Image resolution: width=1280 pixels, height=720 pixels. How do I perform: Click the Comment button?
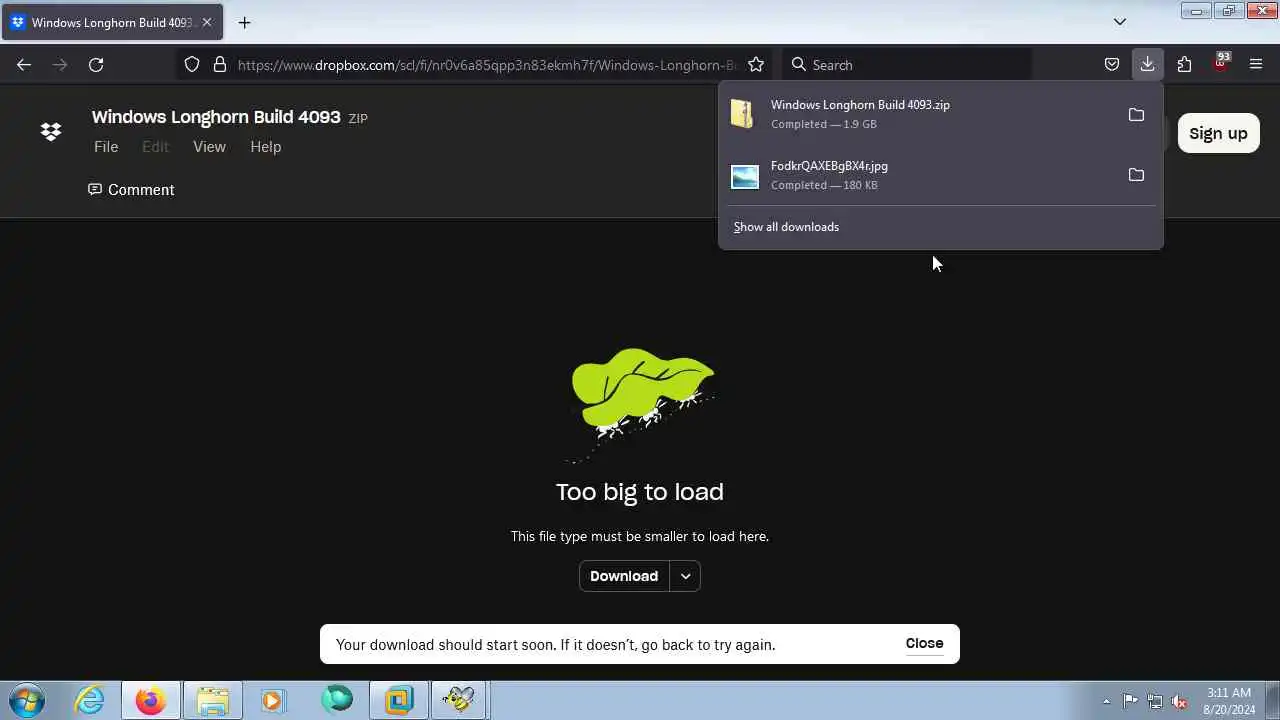tap(131, 190)
